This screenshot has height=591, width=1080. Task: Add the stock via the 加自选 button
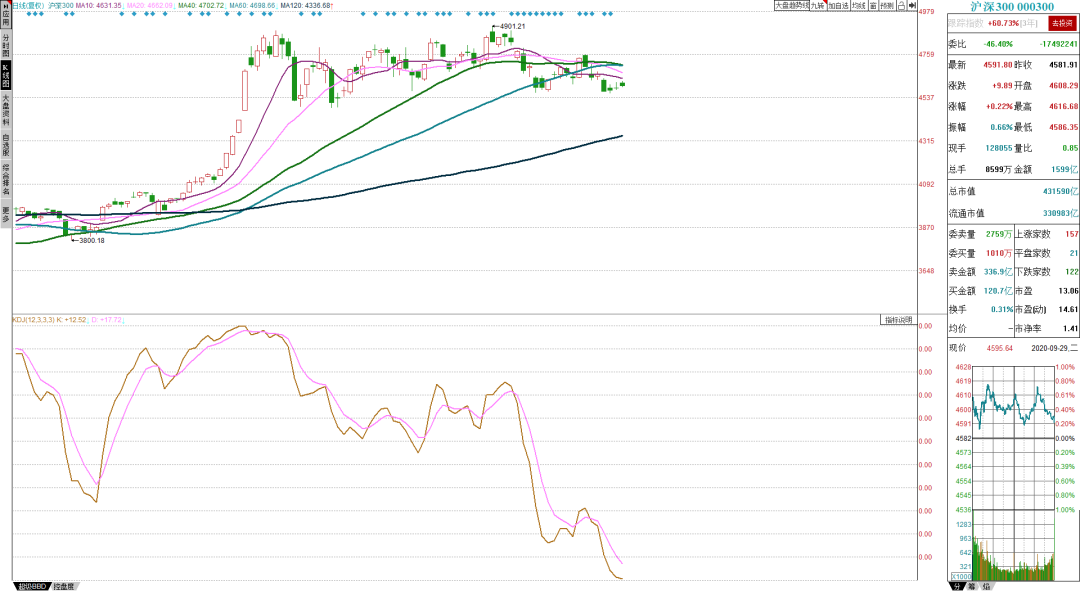click(x=838, y=6)
